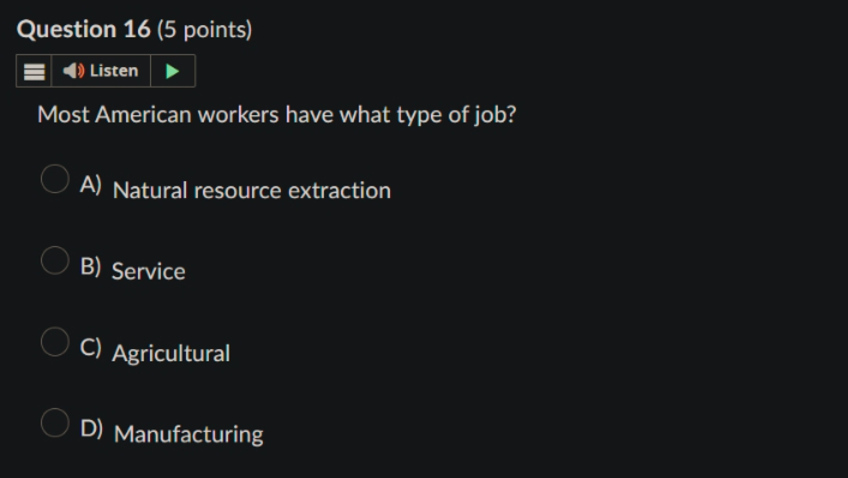Select radio button for option A
Screen dimensions: 848x478
55,179
